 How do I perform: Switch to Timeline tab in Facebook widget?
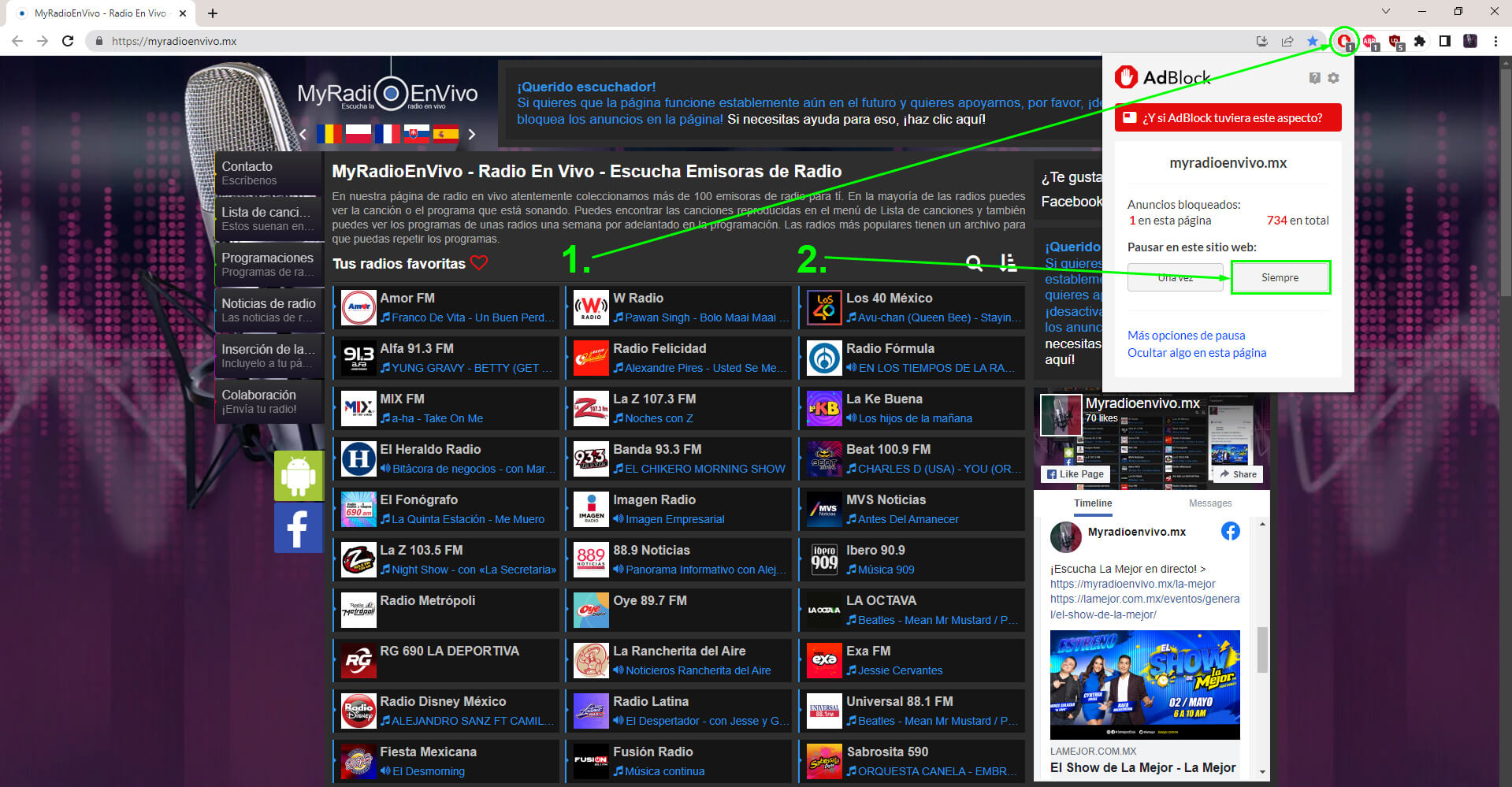click(1093, 503)
